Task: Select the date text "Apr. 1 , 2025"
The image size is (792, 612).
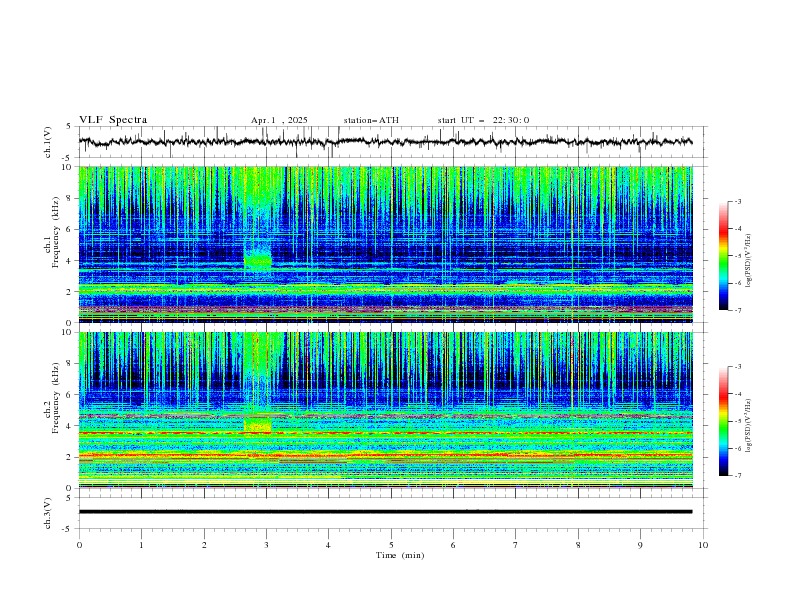Action: tap(279, 120)
